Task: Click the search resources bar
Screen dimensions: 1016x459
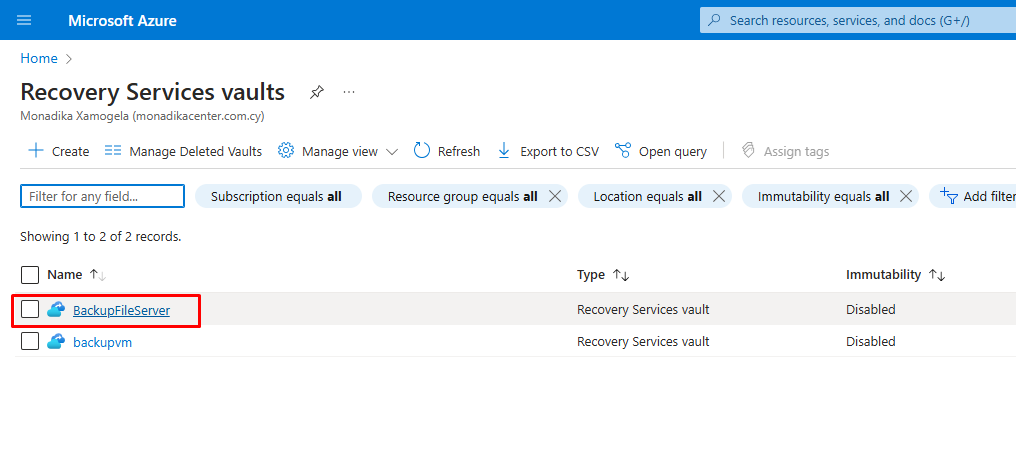Action: pos(858,20)
